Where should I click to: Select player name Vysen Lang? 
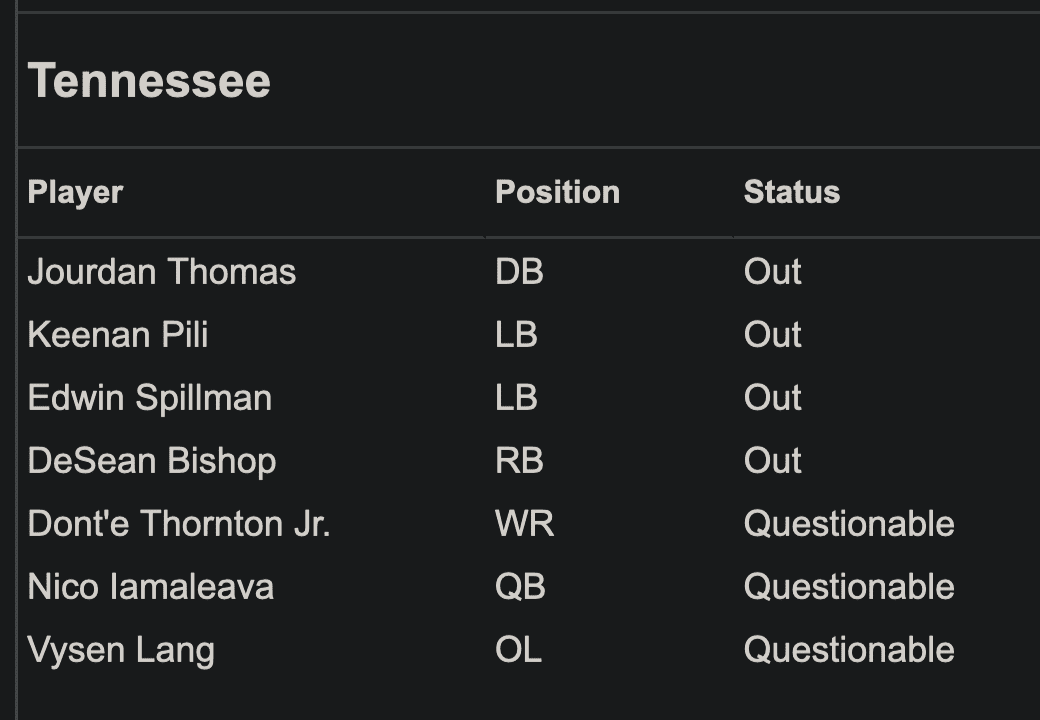click(121, 650)
